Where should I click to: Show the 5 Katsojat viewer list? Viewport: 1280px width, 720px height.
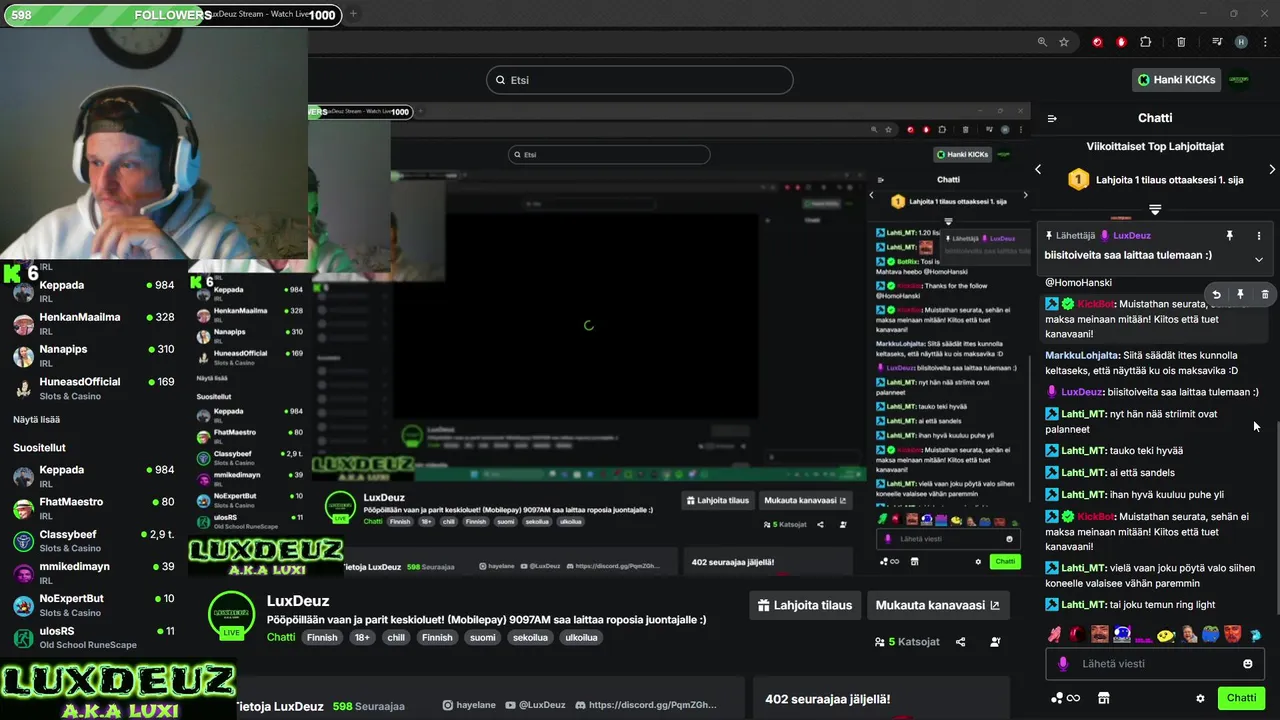(x=907, y=642)
